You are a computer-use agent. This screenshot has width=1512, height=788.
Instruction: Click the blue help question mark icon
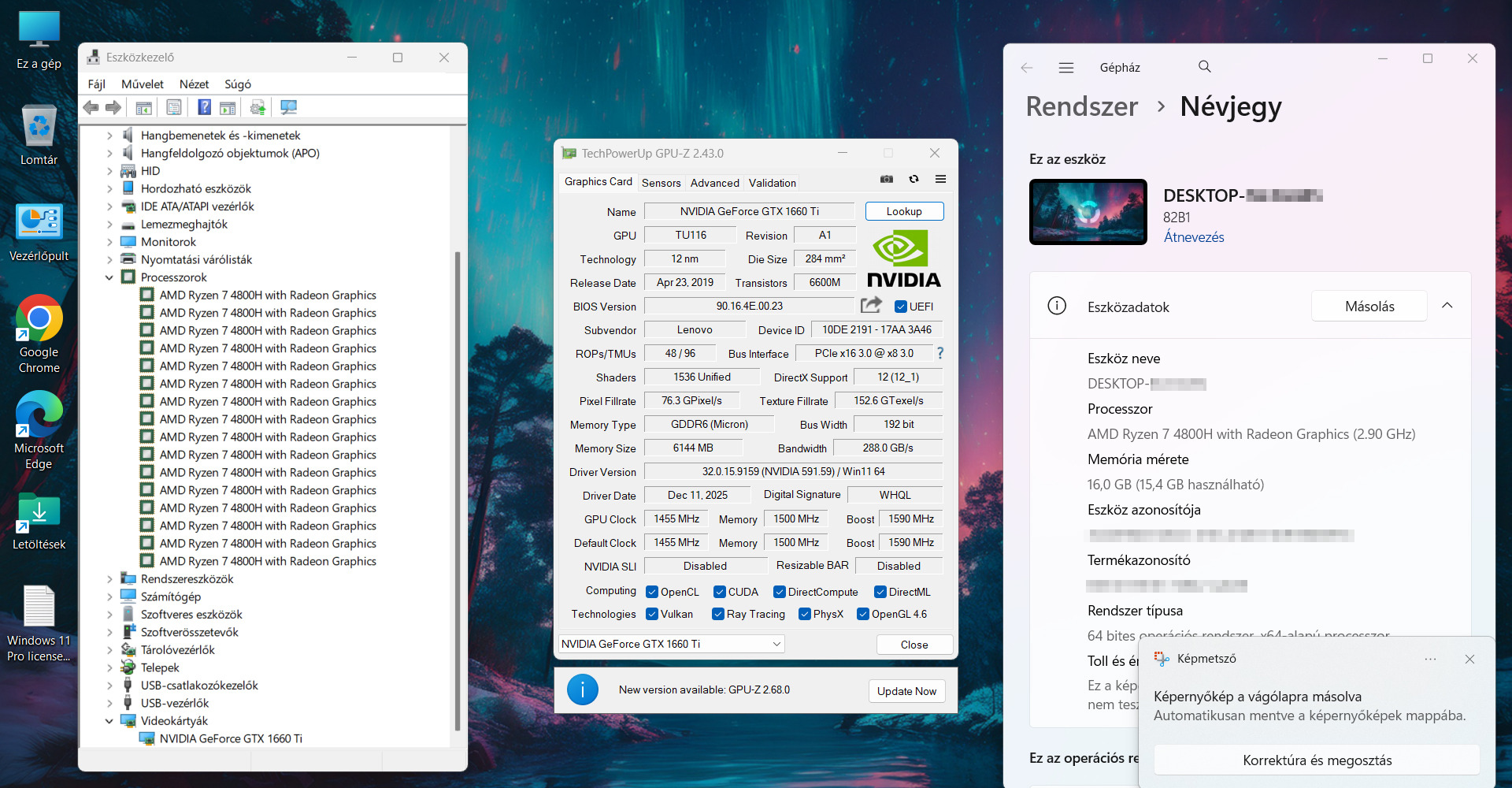tap(204, 107)
